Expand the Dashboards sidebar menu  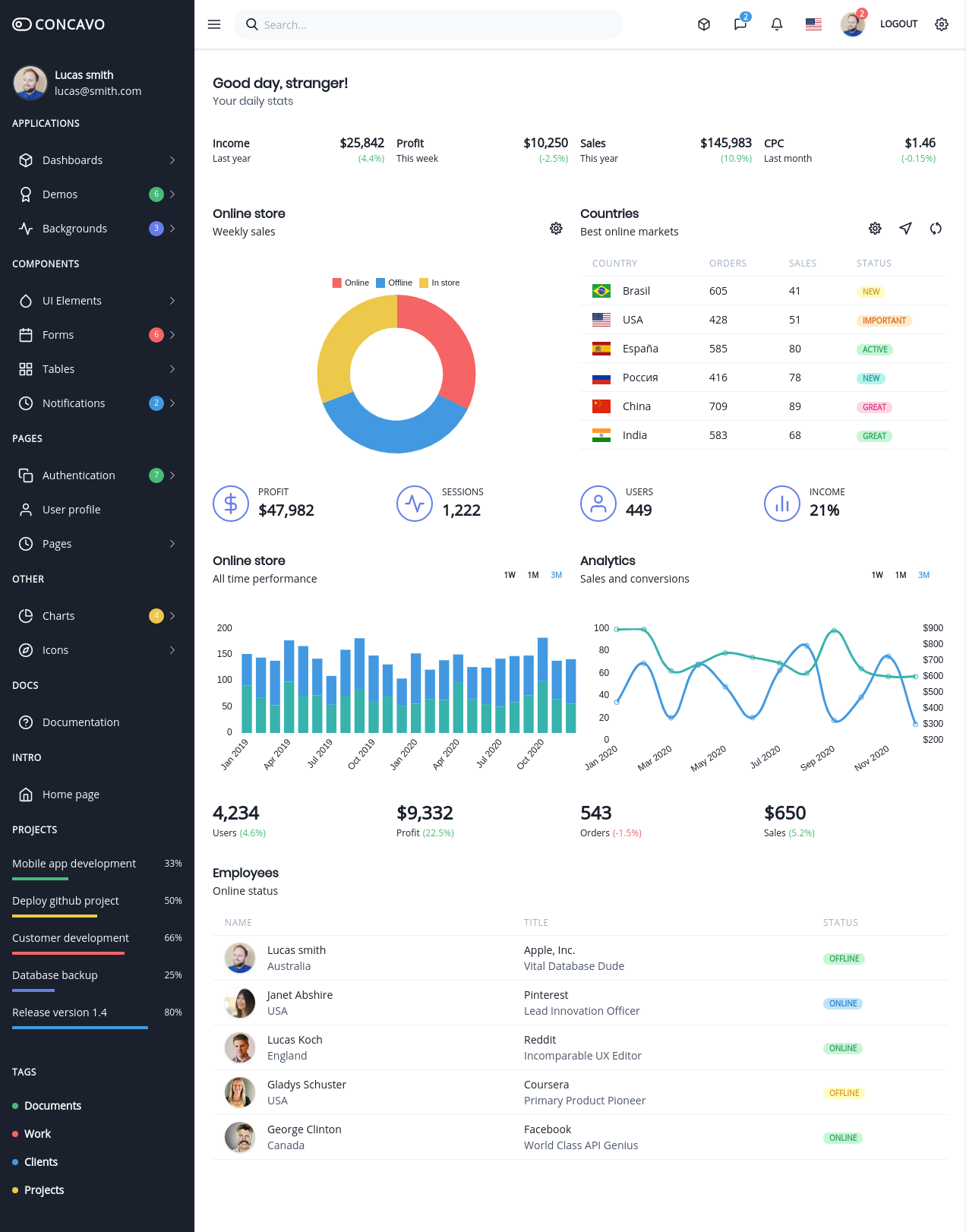point(97,160)
